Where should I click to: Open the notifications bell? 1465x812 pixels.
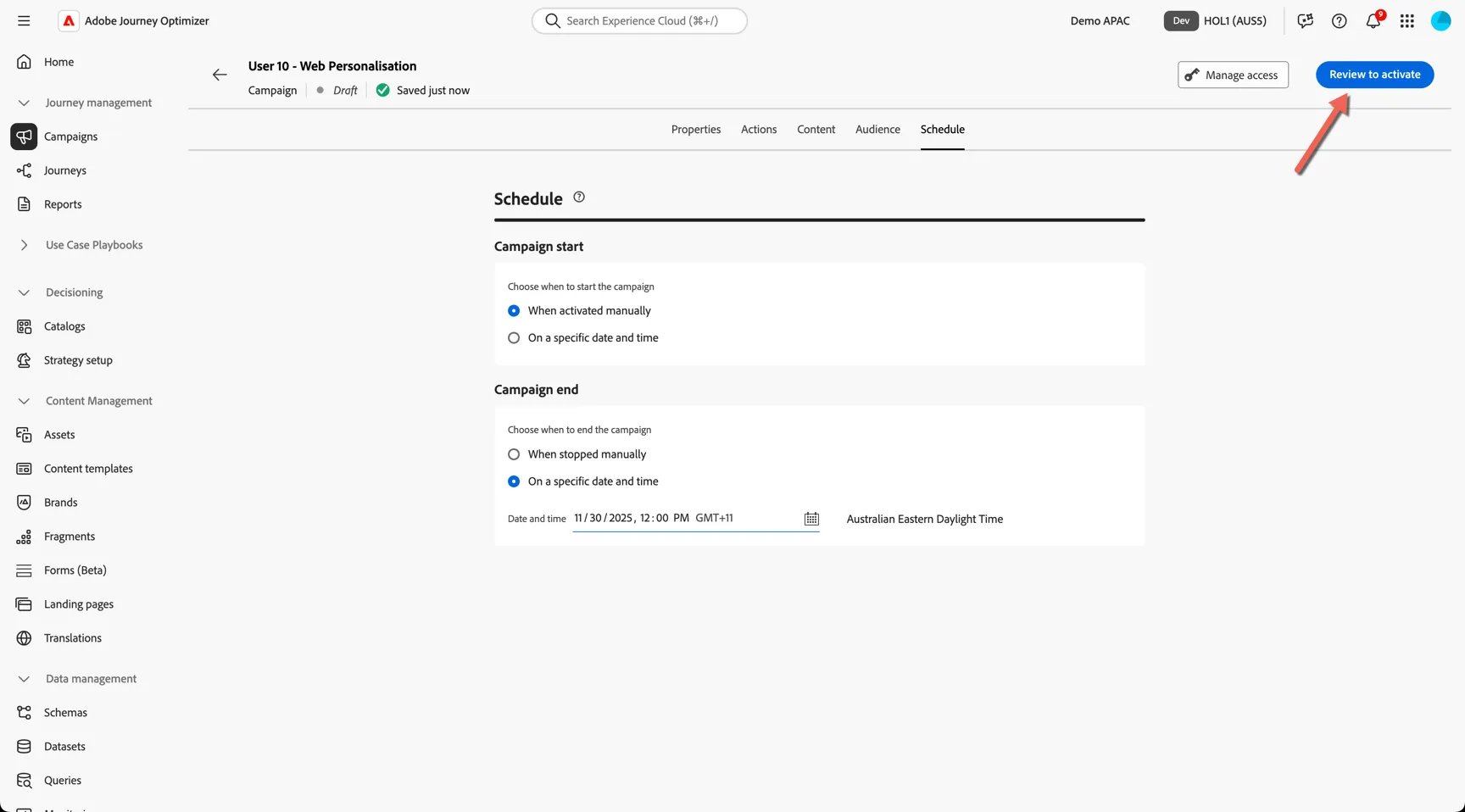[x=1373, y=20]
